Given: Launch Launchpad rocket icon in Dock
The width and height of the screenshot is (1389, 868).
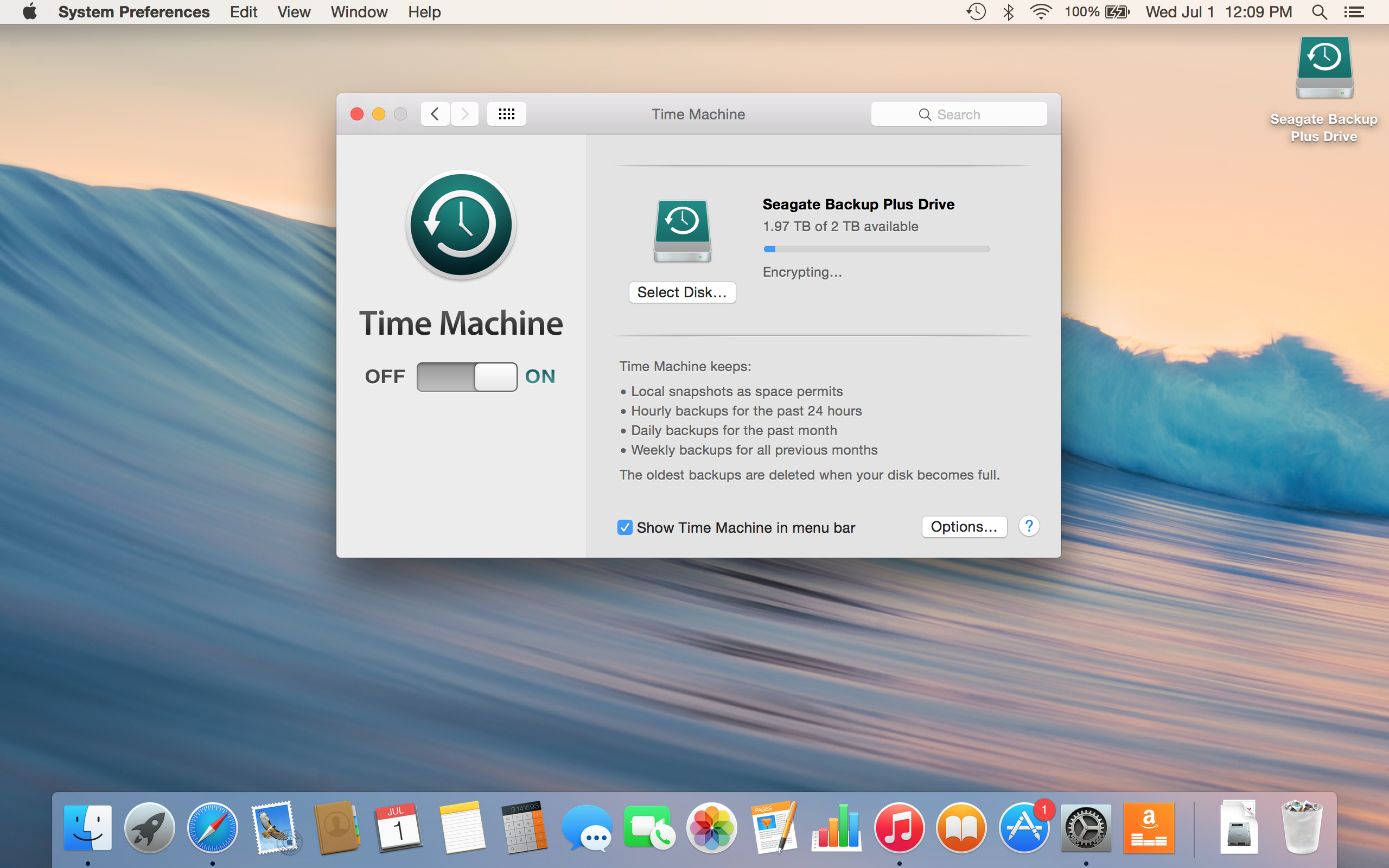Looking at the screenshot, I should [150, 828].
